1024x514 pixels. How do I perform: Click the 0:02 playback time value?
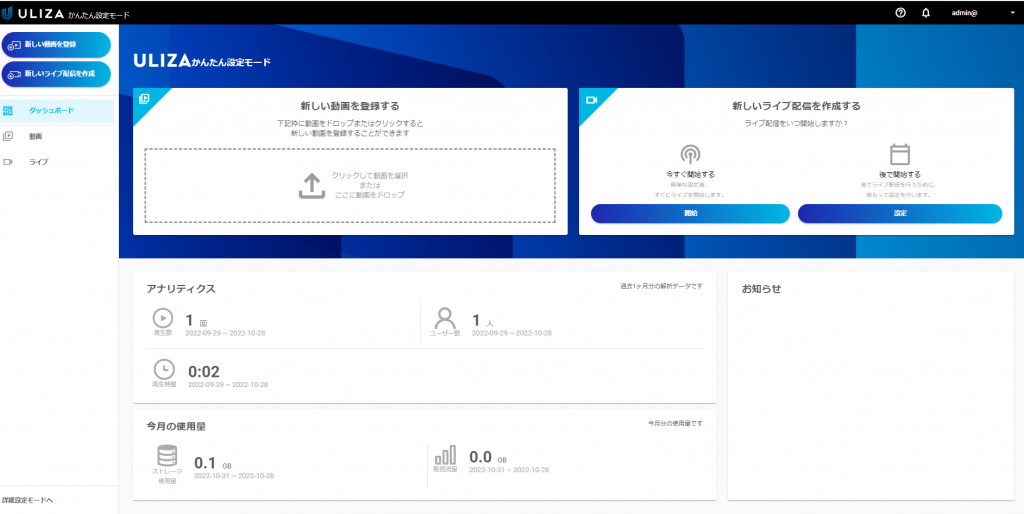pos(204,372)
